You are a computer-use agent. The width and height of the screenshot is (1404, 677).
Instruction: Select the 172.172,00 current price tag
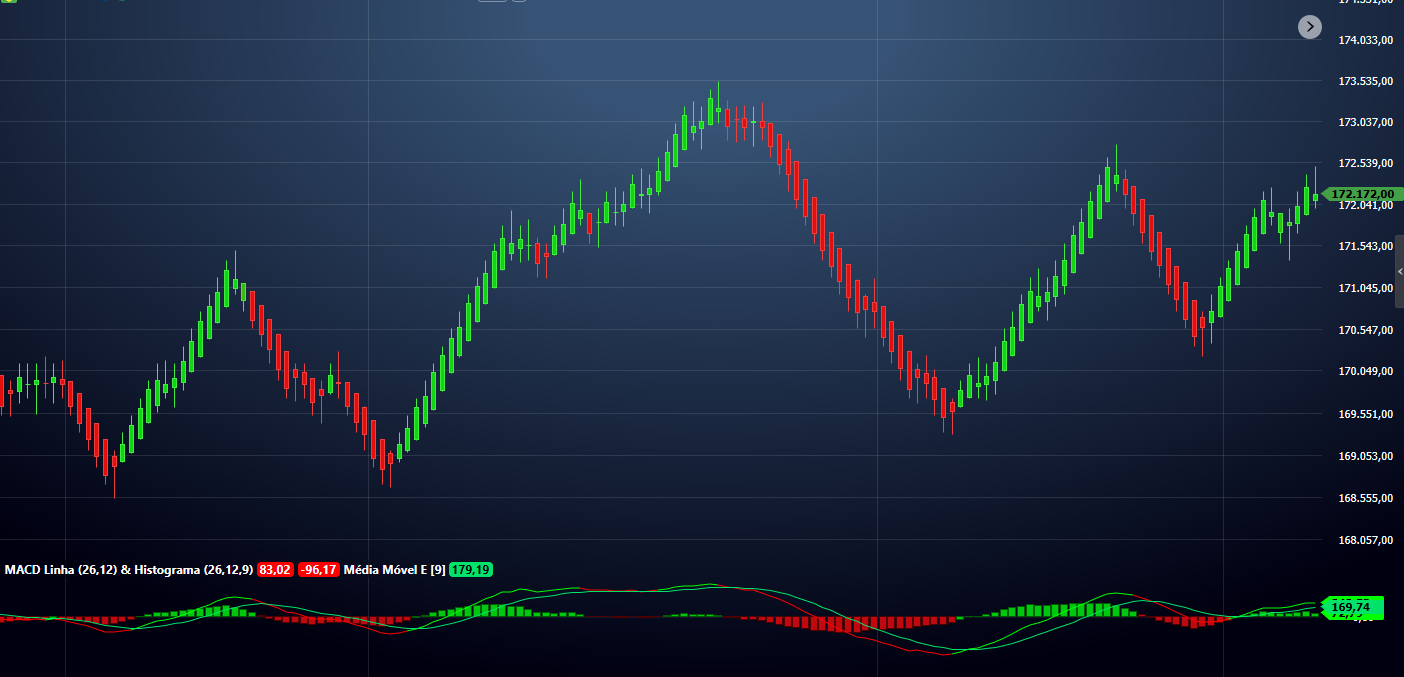[1362, 194]
